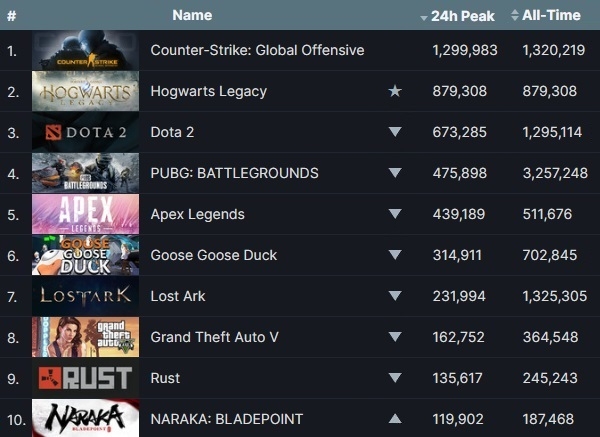
Task: Open the Goose Goose Duck thumbnail
Action: click(x=85, y=255)
